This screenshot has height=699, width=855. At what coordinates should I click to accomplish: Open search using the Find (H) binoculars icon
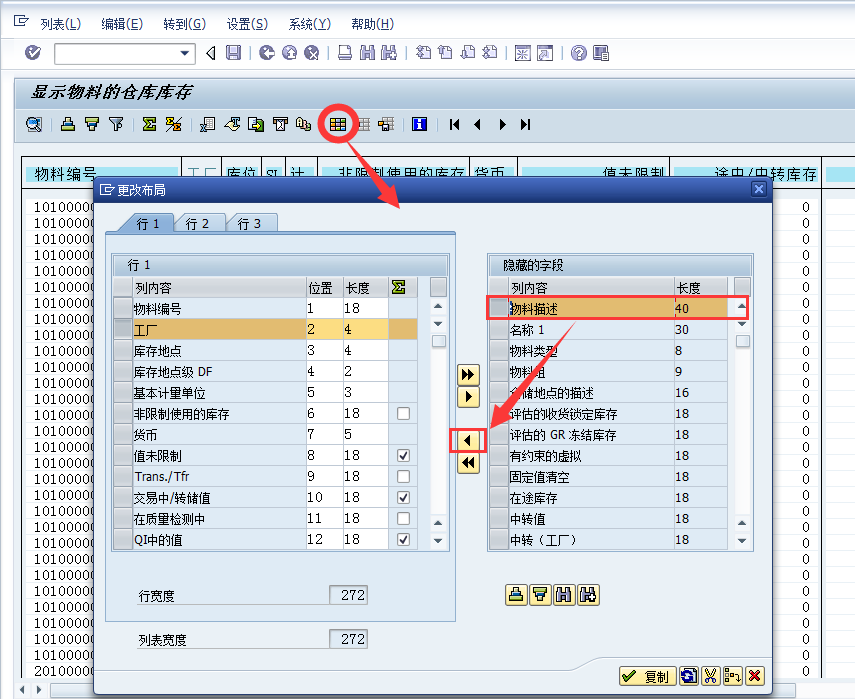coord(564,595)
